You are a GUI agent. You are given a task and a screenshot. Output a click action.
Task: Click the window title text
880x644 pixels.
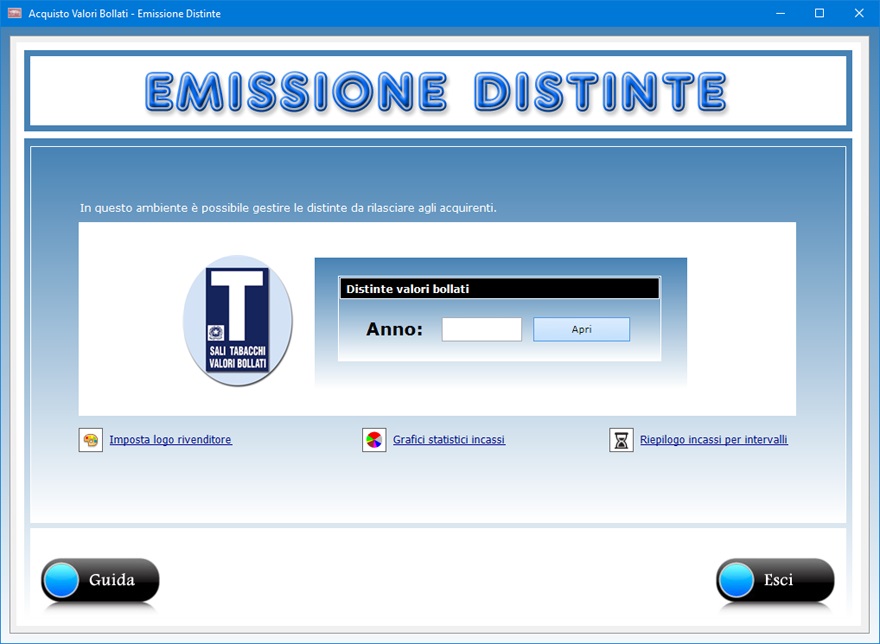125,13
